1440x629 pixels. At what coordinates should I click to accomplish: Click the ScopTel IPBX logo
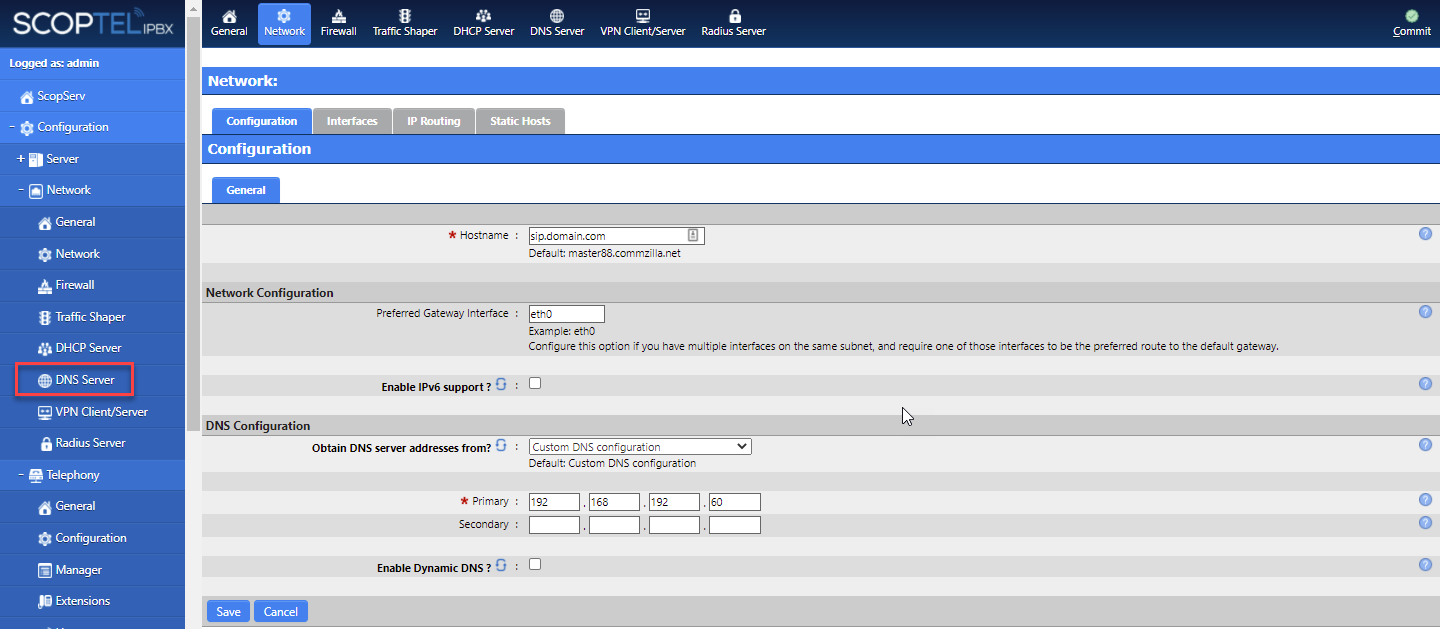pyautogui.click(x=93, y=23)
